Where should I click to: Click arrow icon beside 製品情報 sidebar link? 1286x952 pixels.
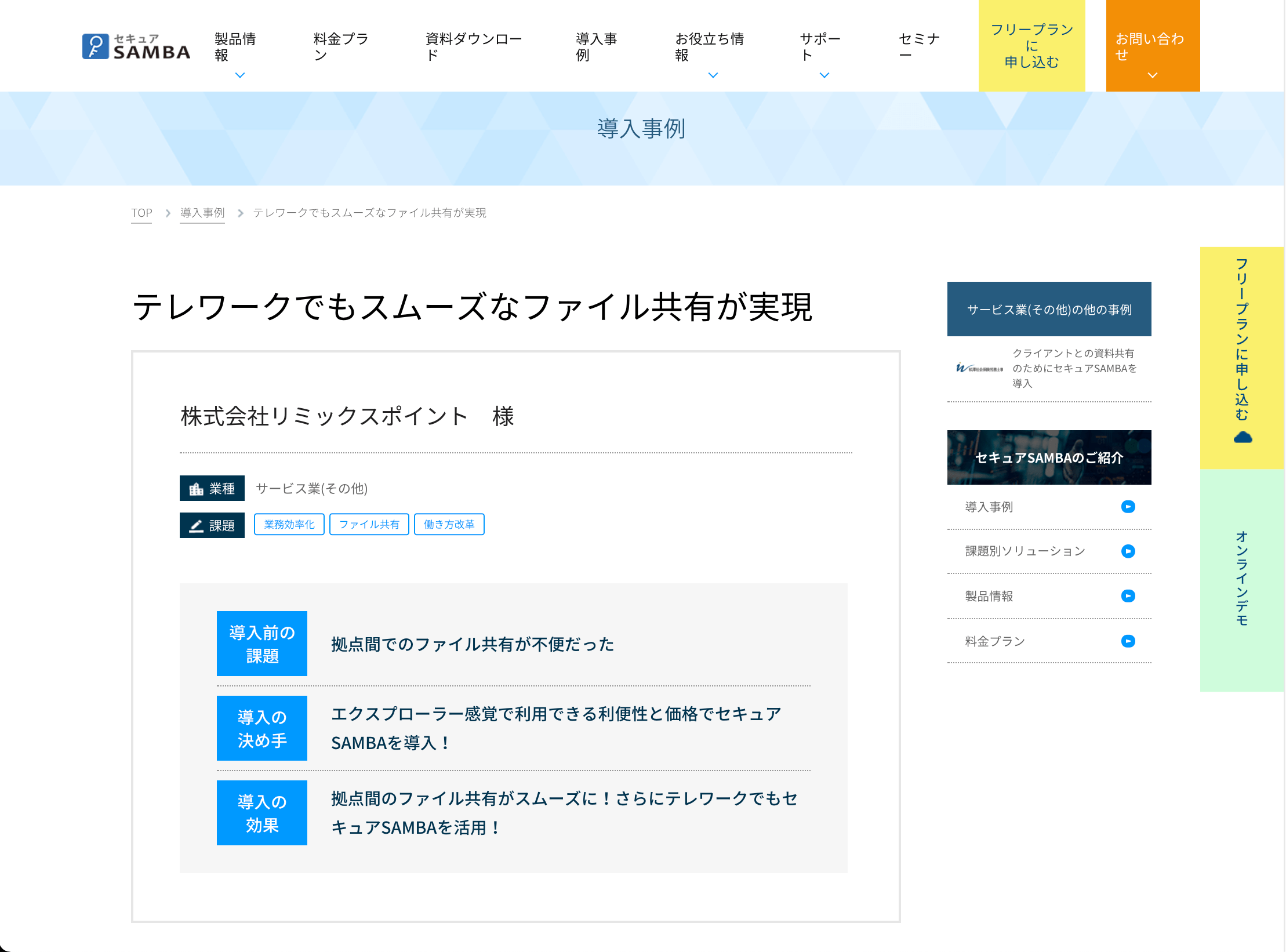pyautogui.click(x=1128, y=596)
